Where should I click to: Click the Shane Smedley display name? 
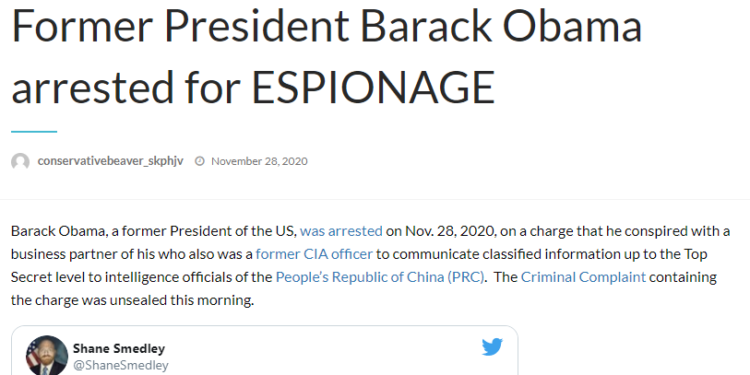click(x=119, y=348)
